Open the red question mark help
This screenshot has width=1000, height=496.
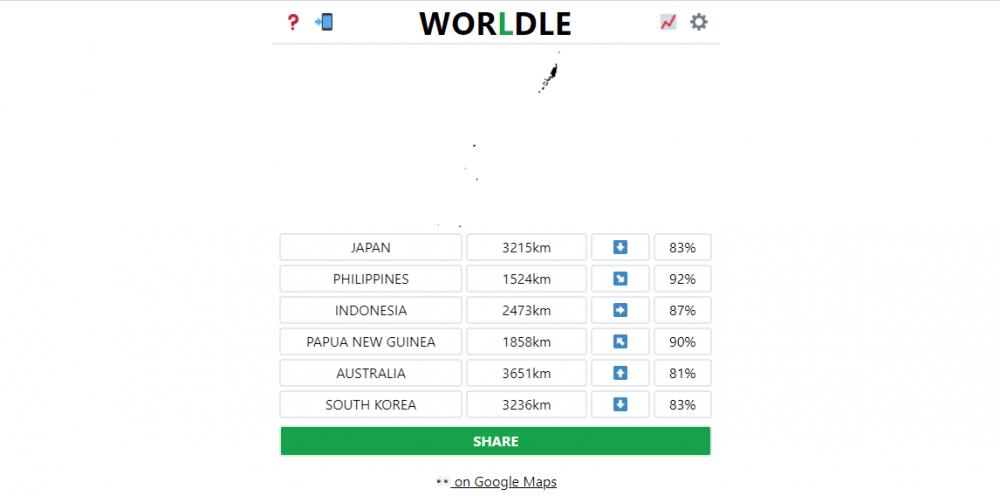coord(293,22)
